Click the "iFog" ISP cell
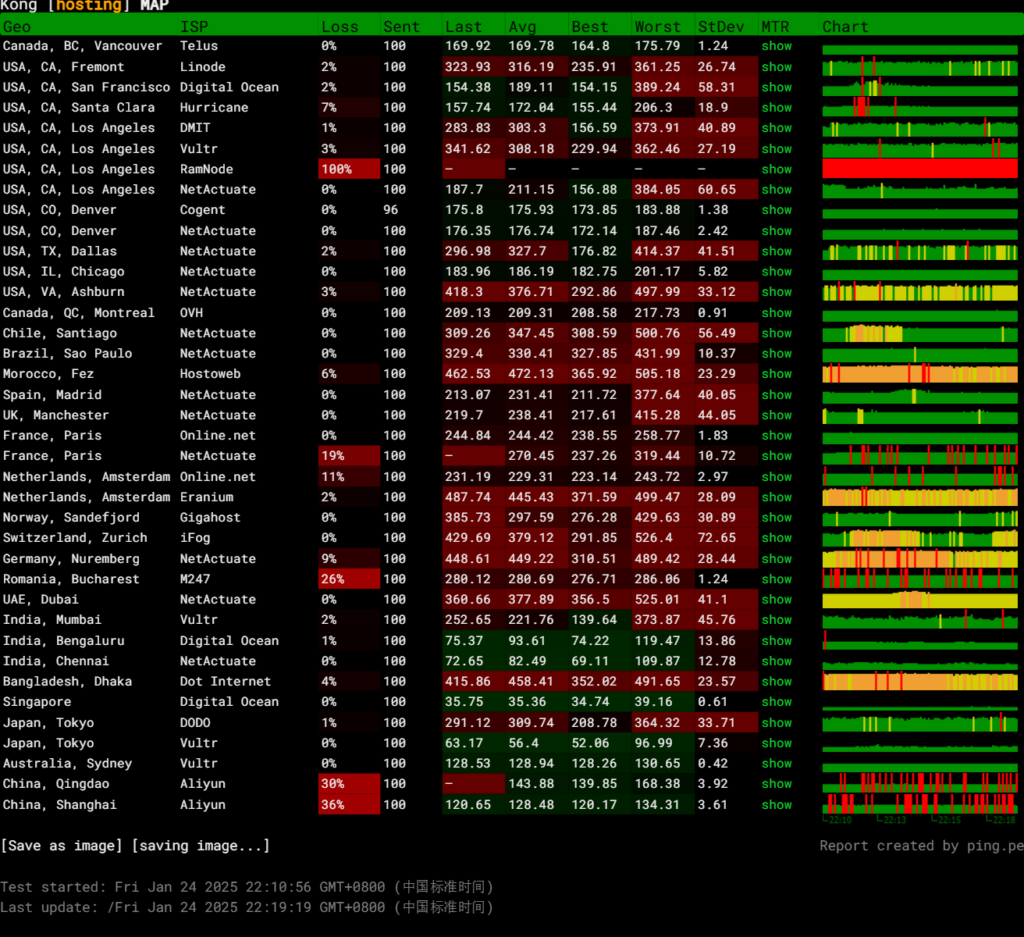The image size is (1024, 937). pos(195,537)
